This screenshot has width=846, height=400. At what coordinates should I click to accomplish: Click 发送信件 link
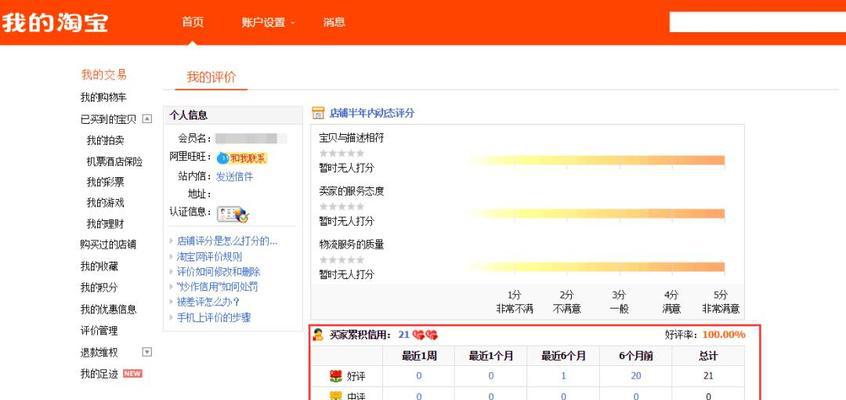(x=235, y=177)
